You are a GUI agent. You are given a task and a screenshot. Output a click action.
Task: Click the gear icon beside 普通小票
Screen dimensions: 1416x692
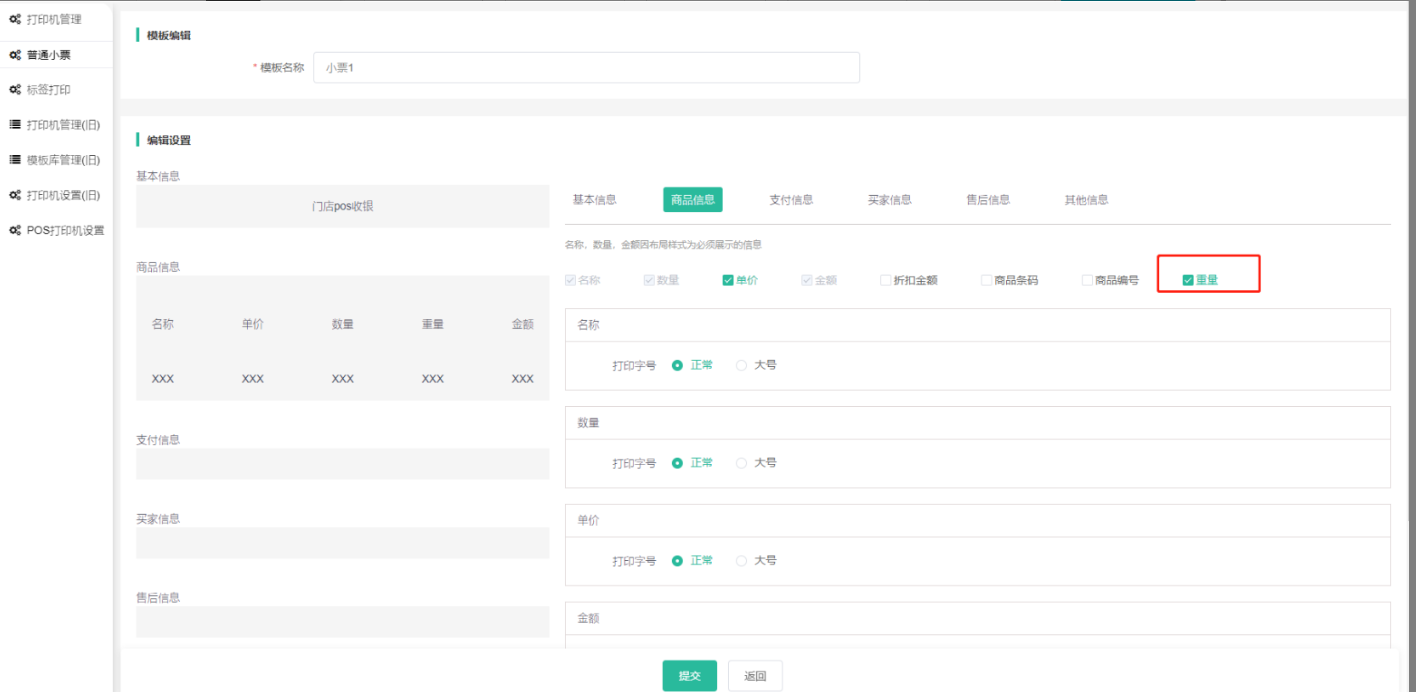pos(15,55)
